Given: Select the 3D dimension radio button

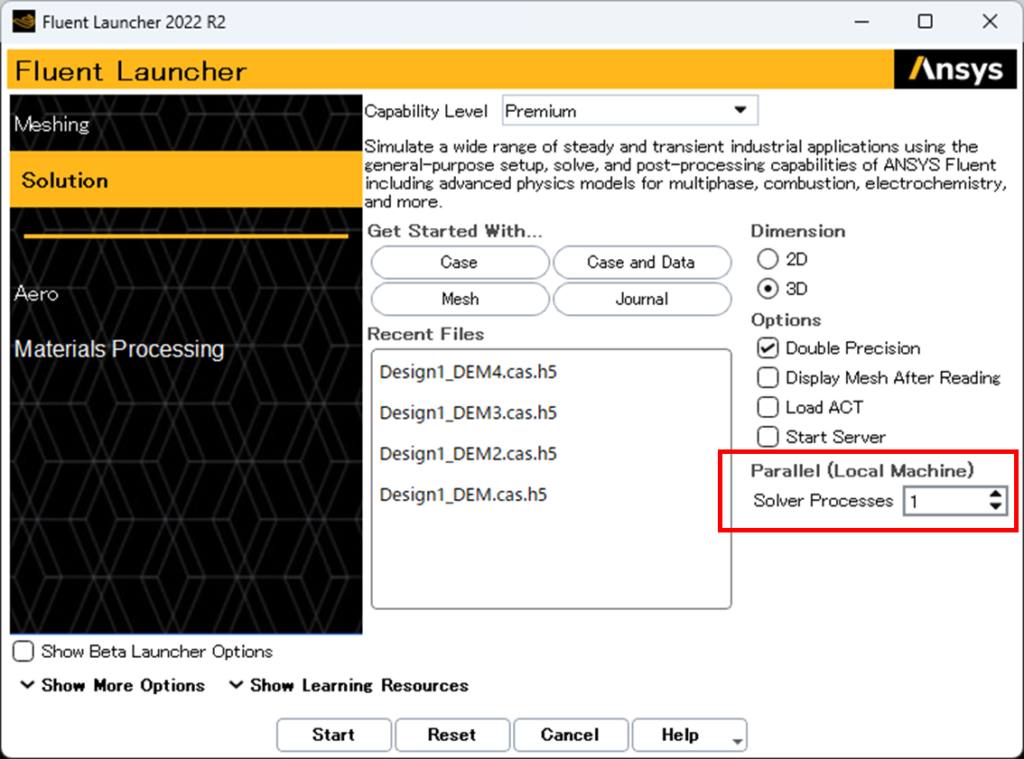Looking at the screenshot, I should (x=768, y=288).
